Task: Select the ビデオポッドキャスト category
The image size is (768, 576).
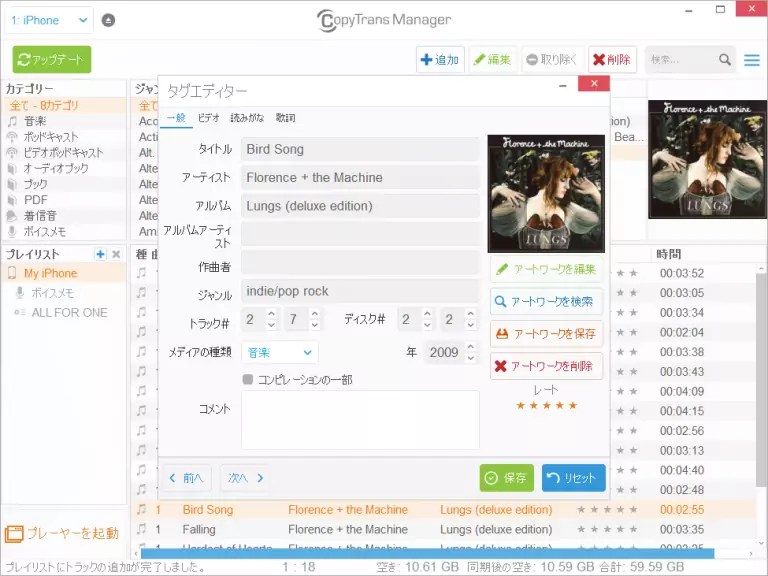Action: [66, 152]
